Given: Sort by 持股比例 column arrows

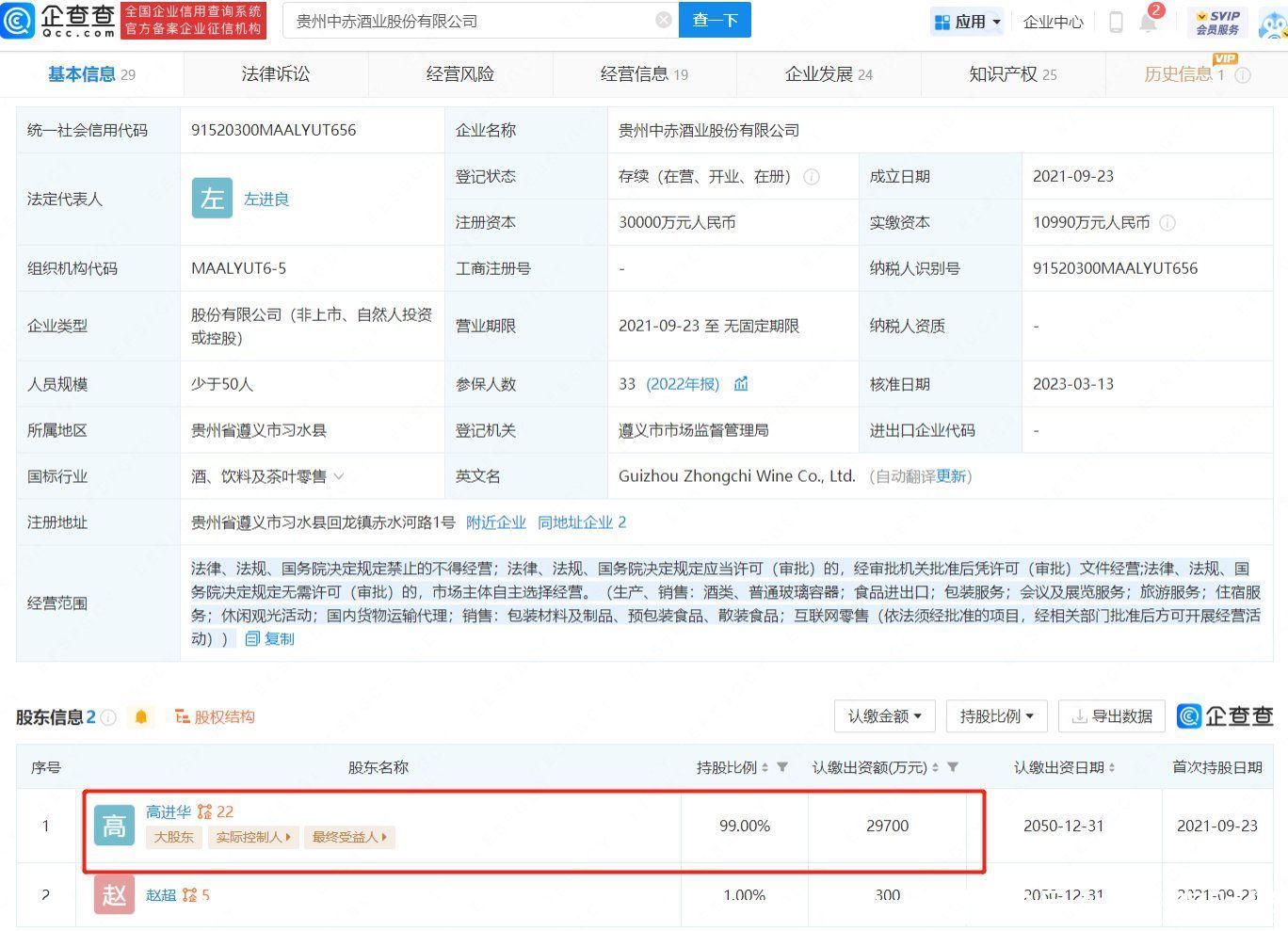Looking at the screenshot, I should (x=765, y=767).
